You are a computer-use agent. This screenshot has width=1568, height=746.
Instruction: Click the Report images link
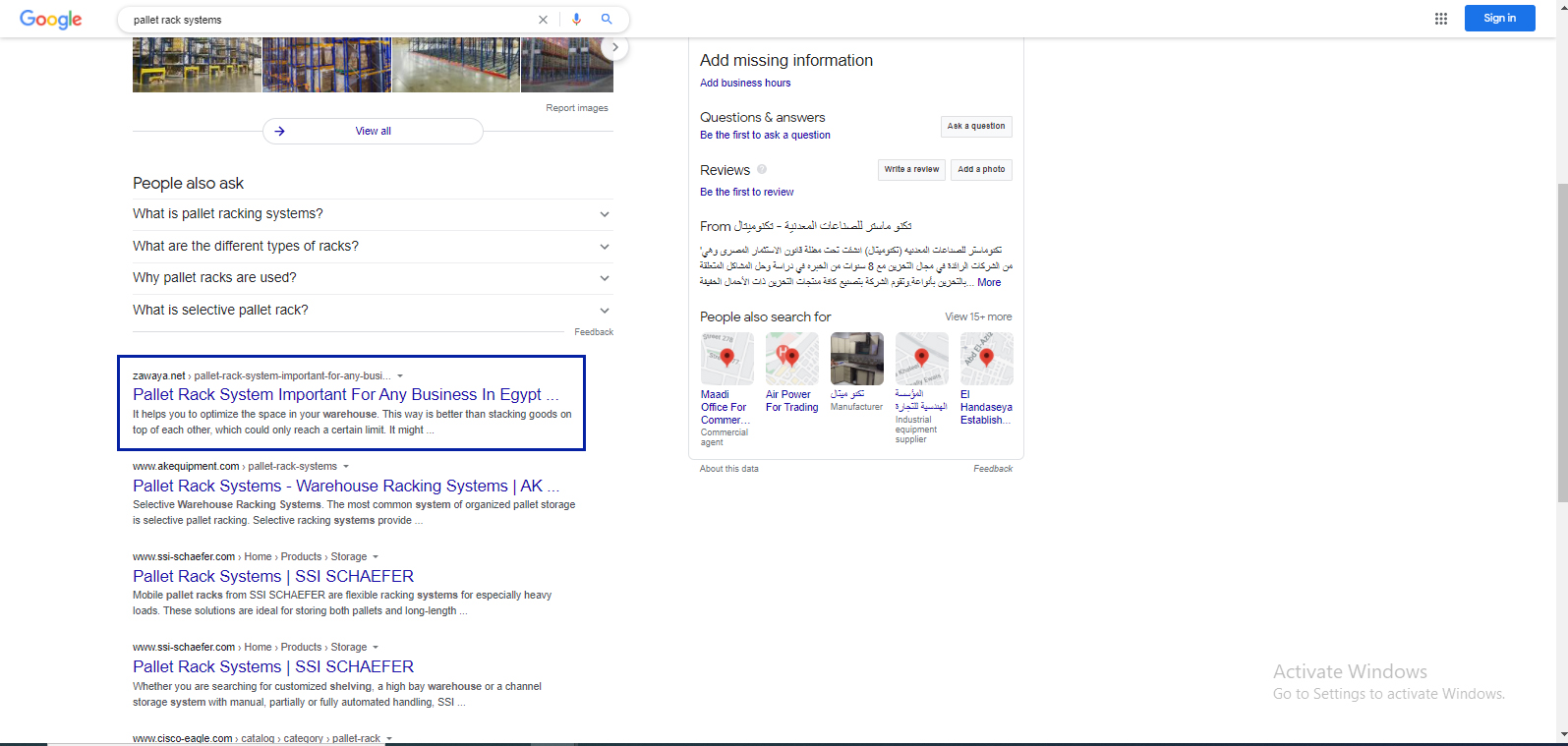coord(577,108)
